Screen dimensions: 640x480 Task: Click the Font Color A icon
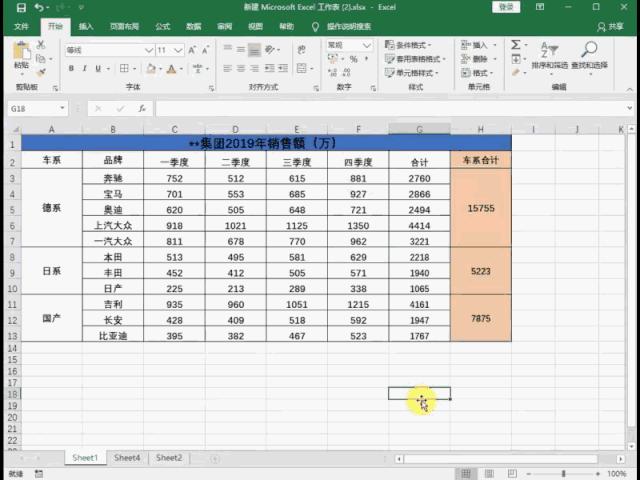coord(171,69)
